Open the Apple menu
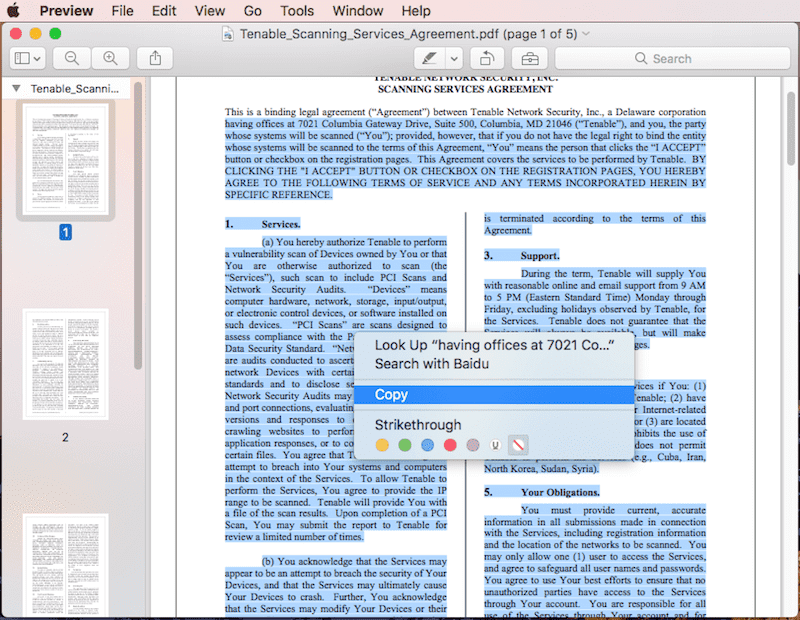Screen dimensions: 800x620 pyautogui.click(x=14, y=10)
